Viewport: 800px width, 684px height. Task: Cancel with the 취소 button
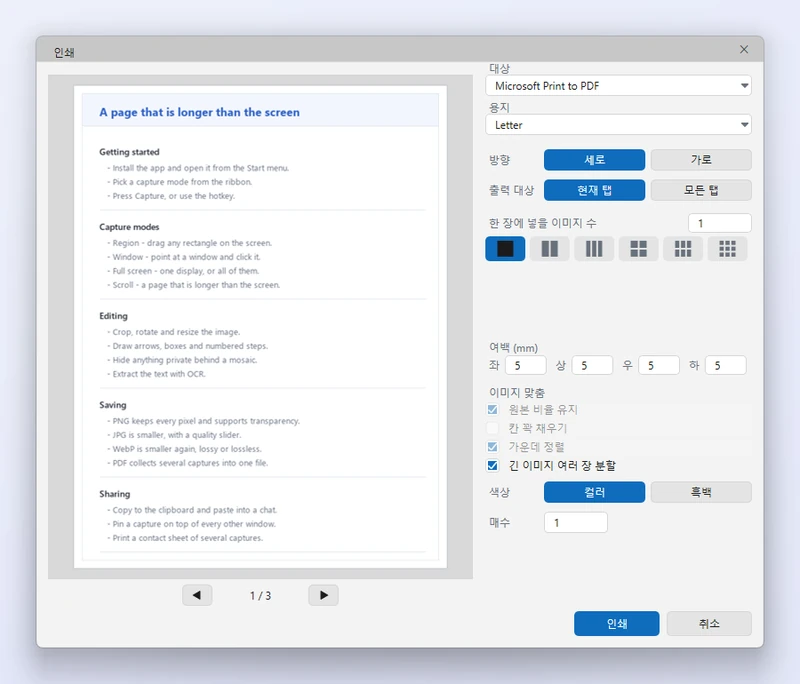click(x=709, y=623)
